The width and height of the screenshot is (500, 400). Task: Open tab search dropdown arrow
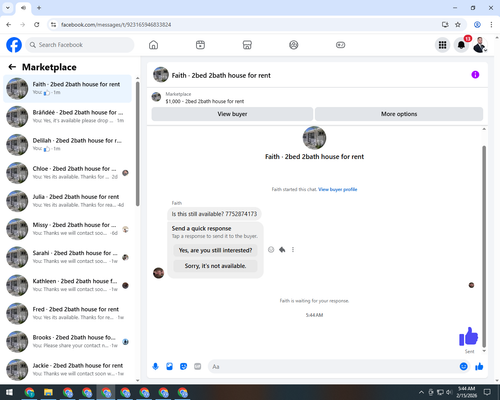(8, 8)
